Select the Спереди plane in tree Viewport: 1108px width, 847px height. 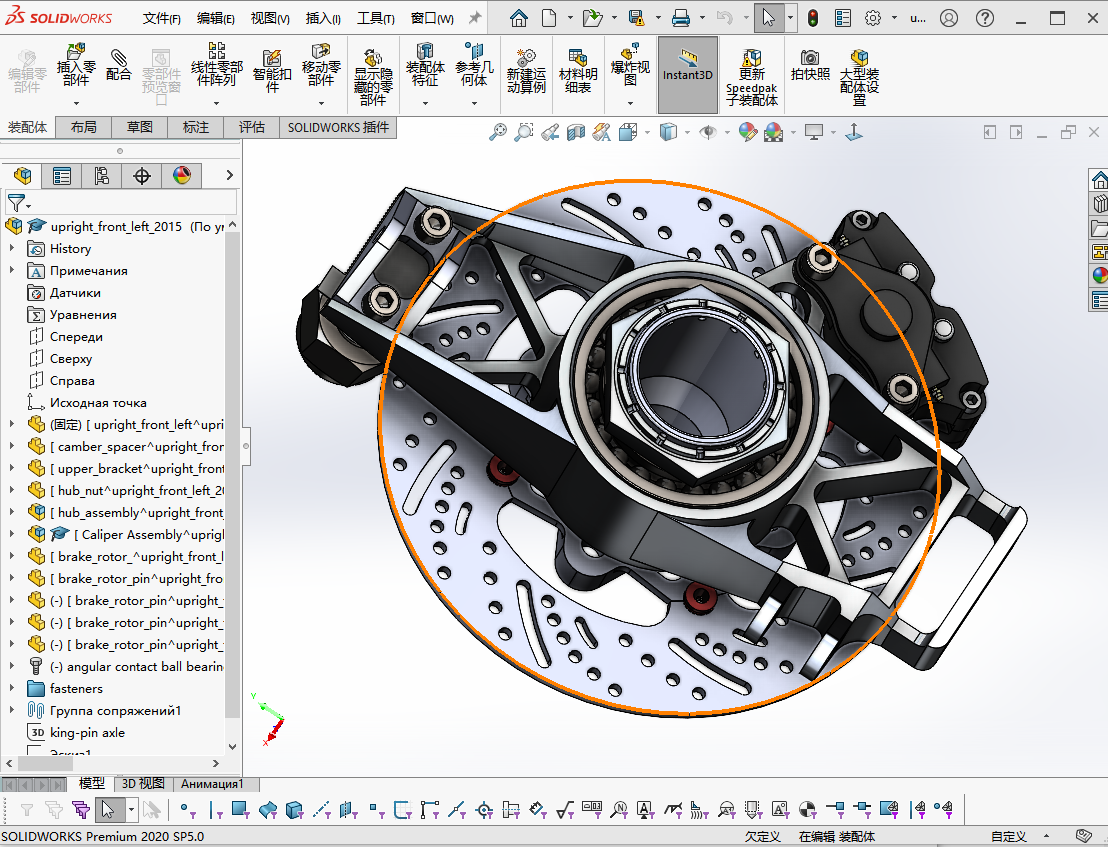[x=76, y=336]
